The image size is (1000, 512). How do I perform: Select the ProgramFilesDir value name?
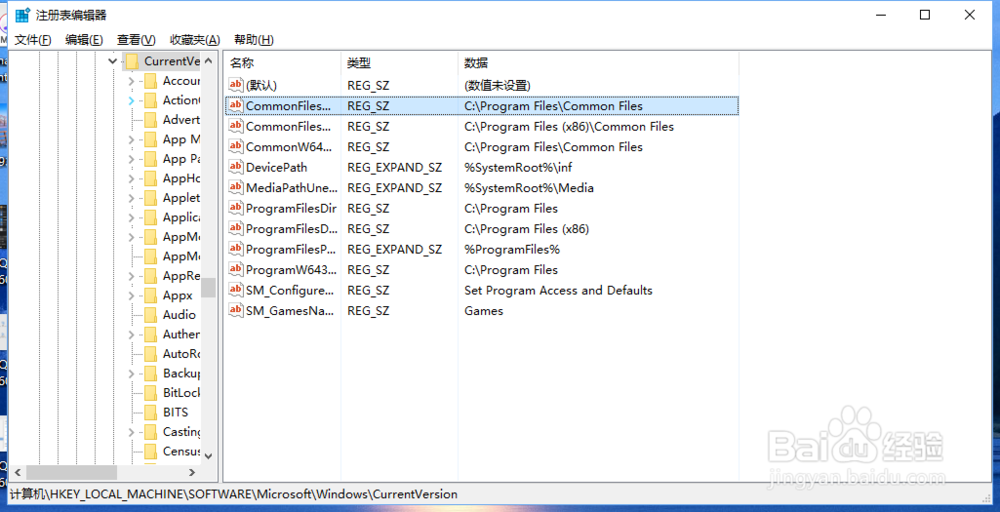click(291, 208)
